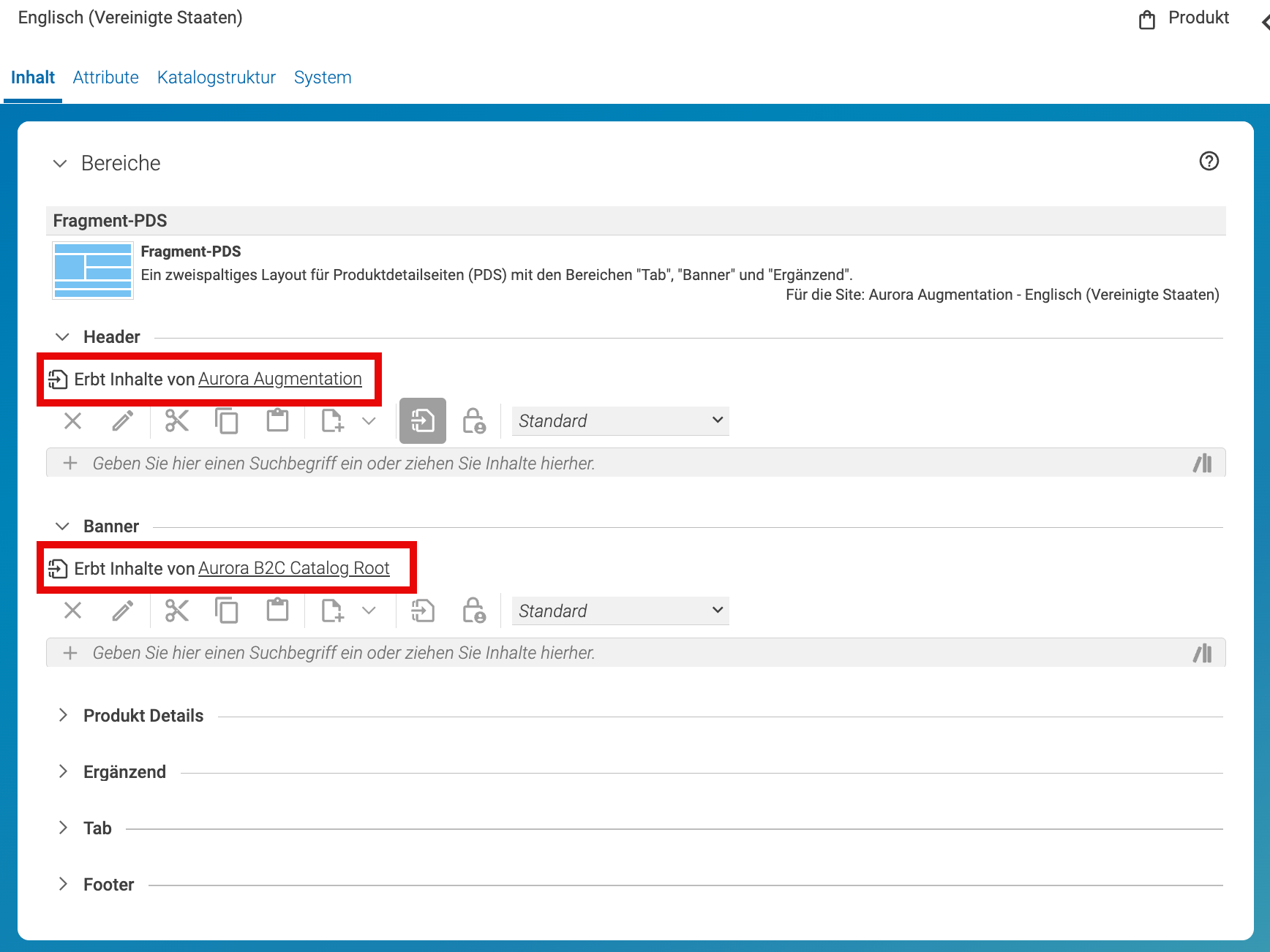This screenshot has width=1270, height=952.
Task: Click the copy icon in Banner toolbar
Action: [x=227, y=611]
